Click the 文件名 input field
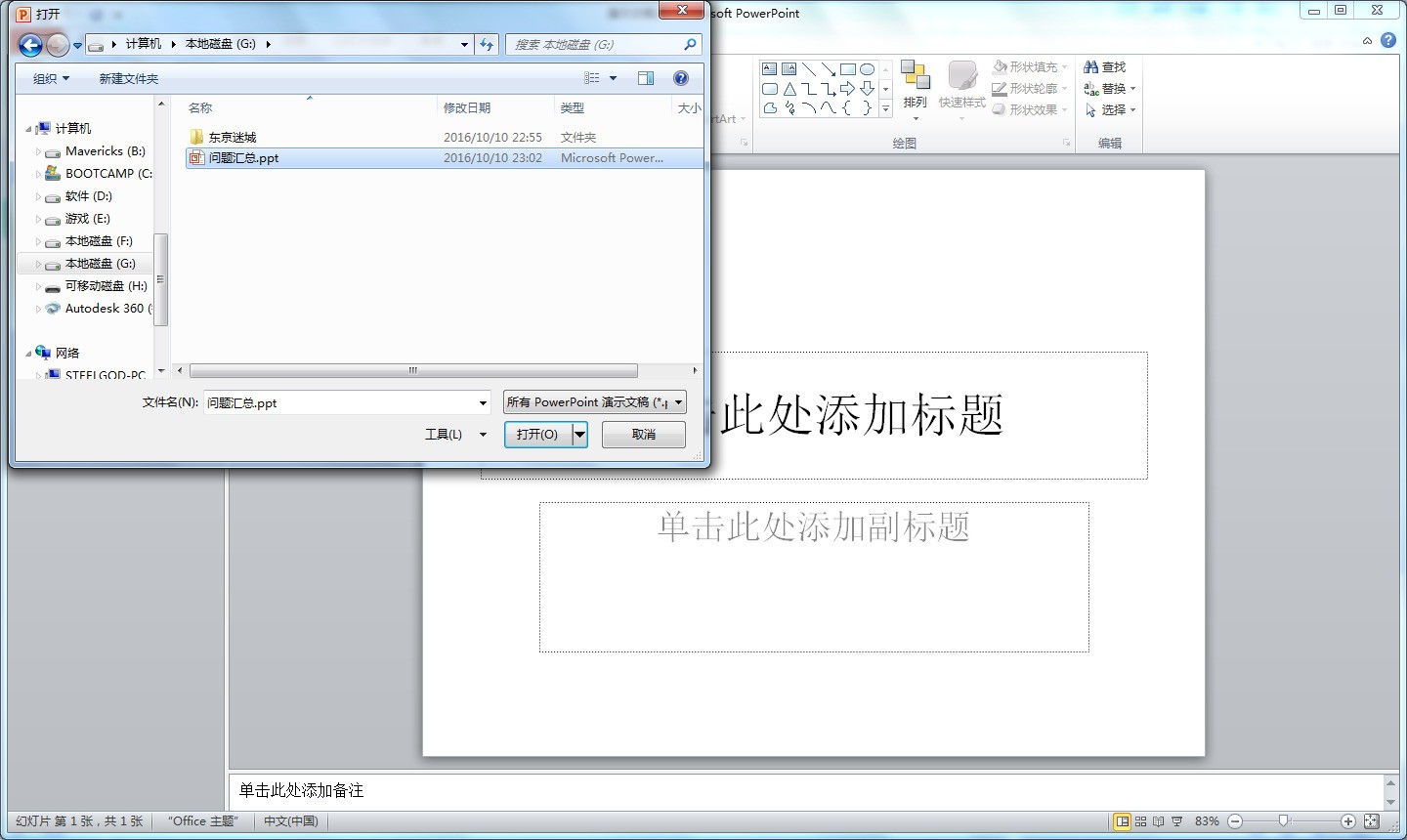The height and width of the screenshot is (840, 1407). coord(340,402)
